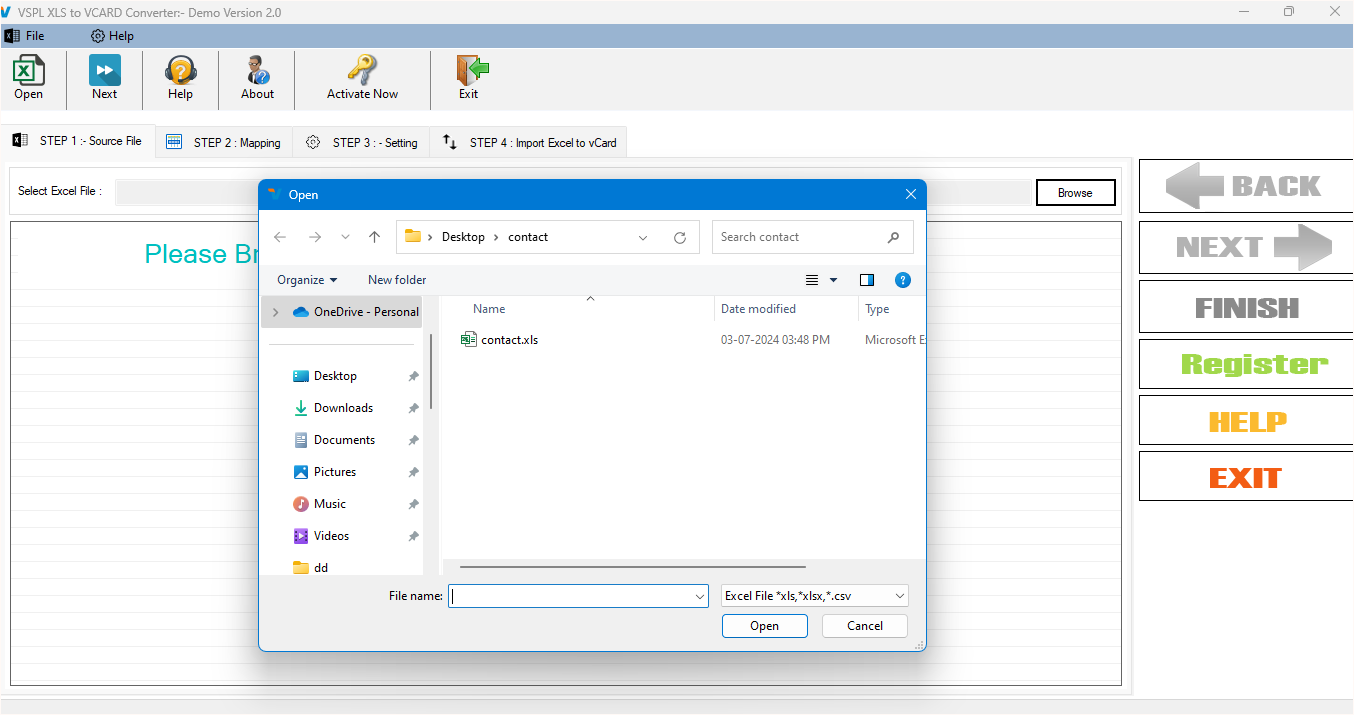This screenshot has width=1354, height=715.
Task: Toggle the preview pane icon
Action: (867, 280)
